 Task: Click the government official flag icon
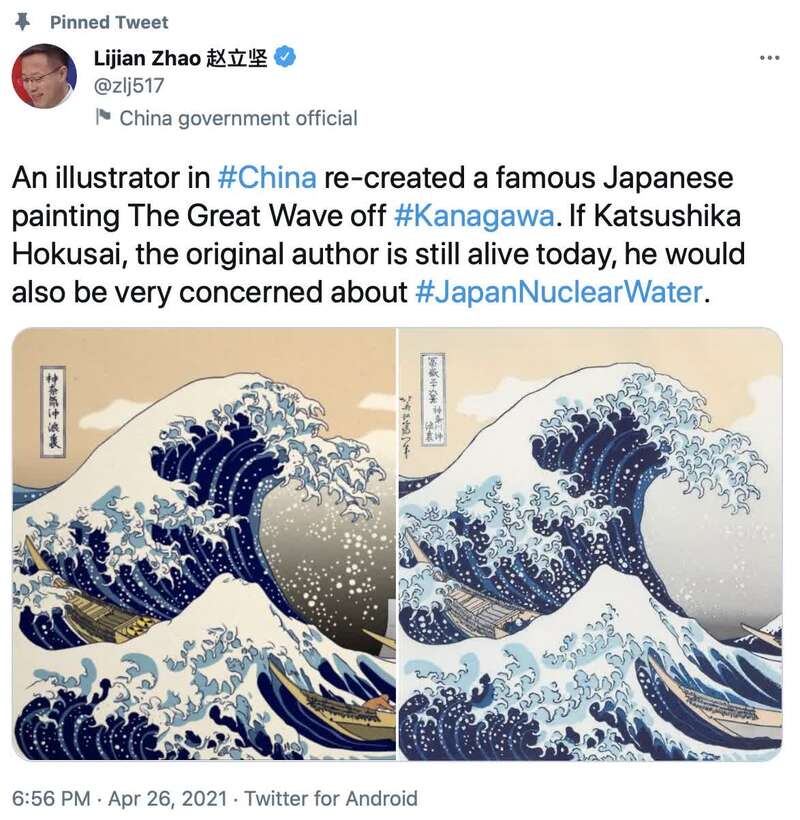103,117
